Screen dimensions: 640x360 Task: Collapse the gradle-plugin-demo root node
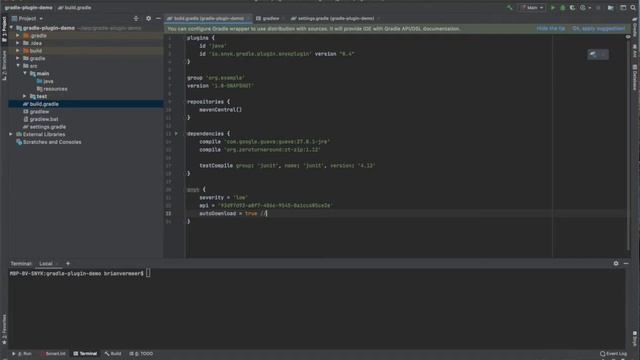[x=11, y=28]
